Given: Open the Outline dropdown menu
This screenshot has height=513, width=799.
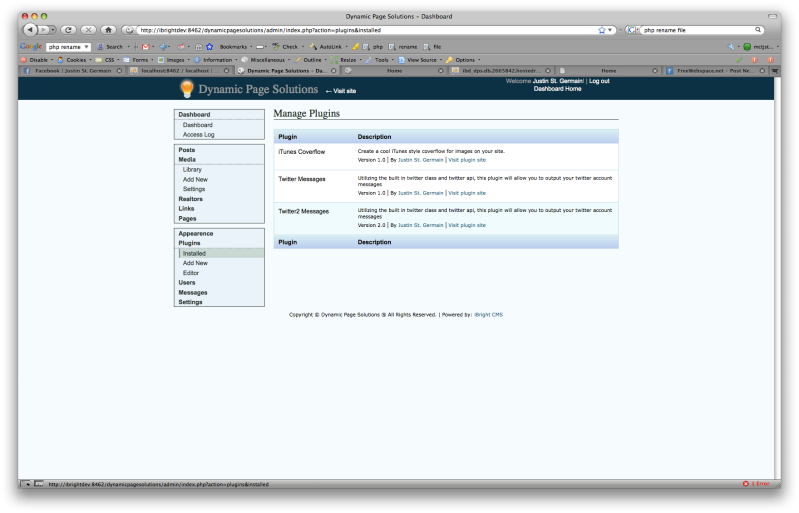Looking at the screenshot, I should pos(310,60).
